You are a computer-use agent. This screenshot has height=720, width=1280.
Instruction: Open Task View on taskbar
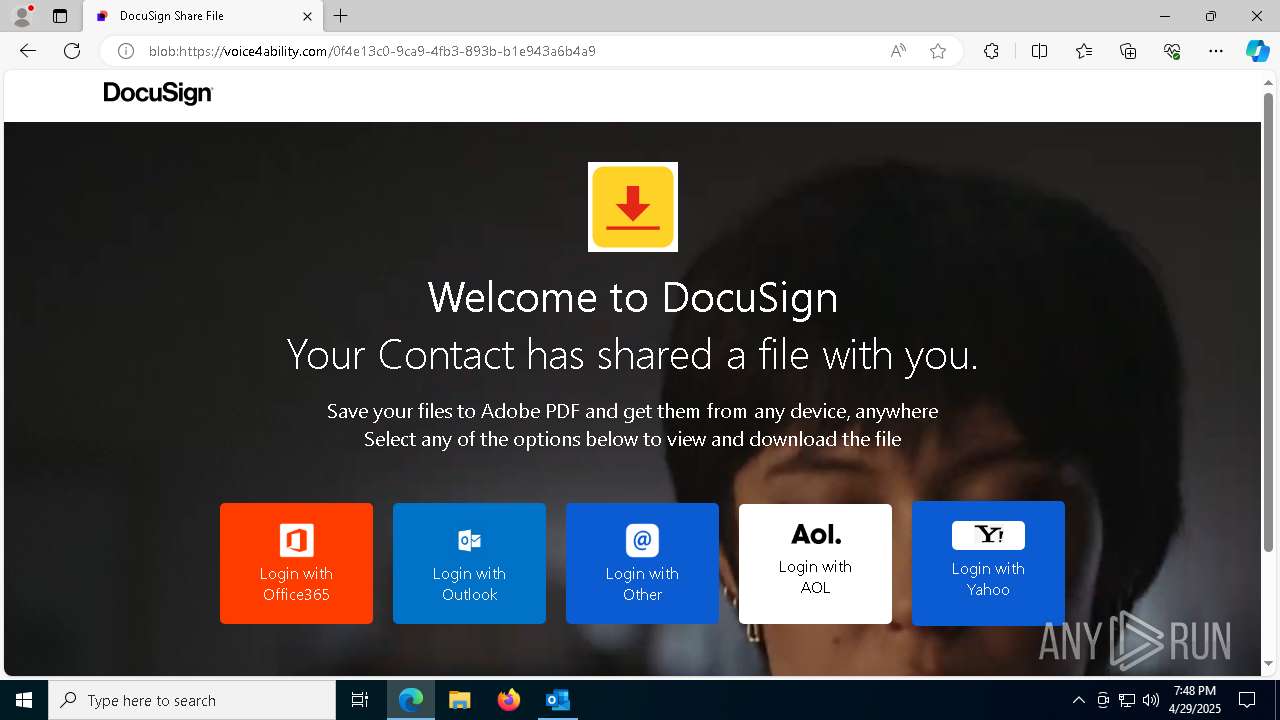(x=360, y=700)
